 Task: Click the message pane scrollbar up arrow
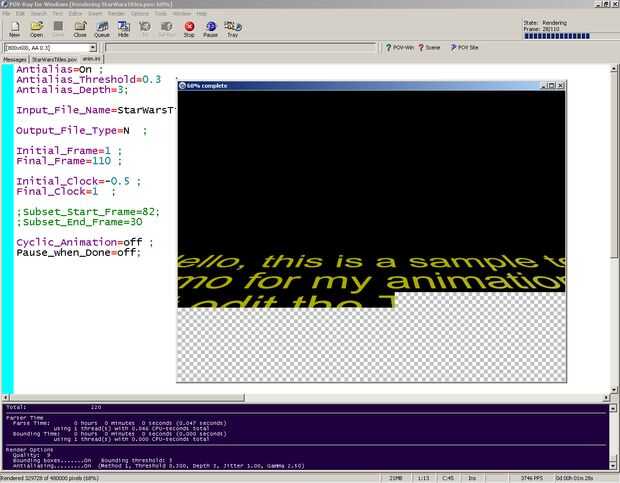coord(613,408)
